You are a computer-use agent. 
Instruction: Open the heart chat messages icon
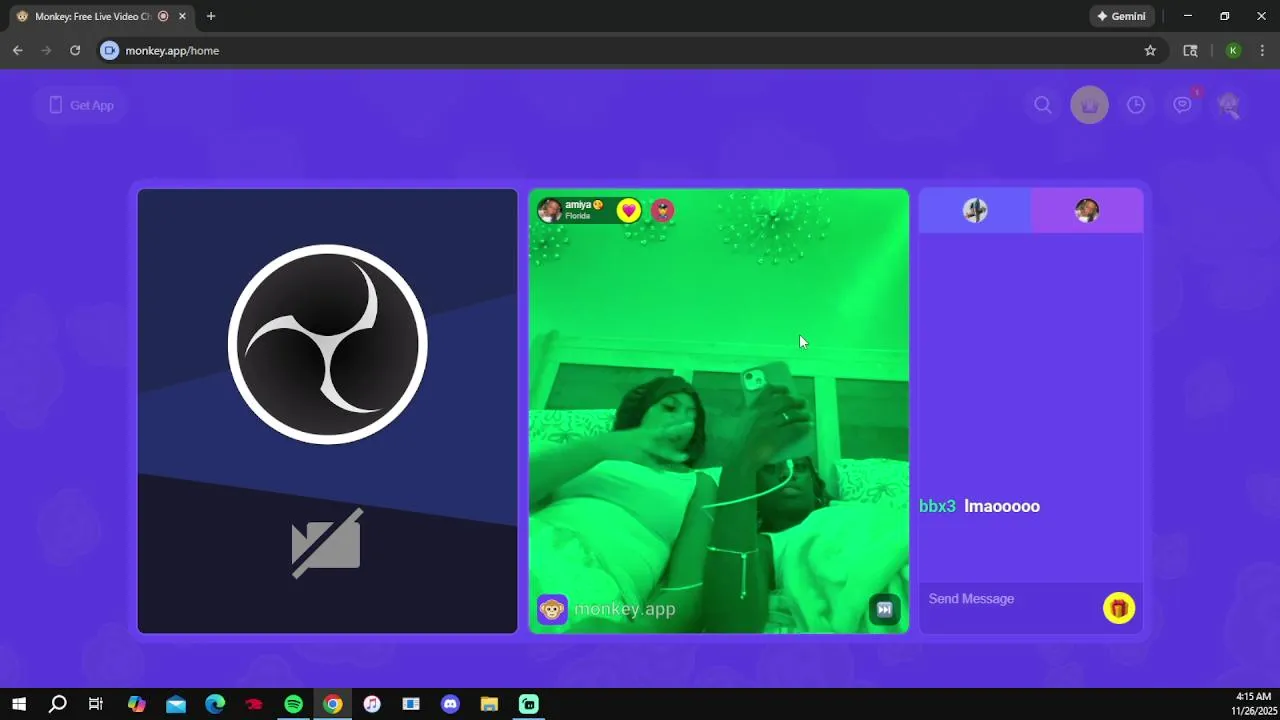coord(1183,105)
